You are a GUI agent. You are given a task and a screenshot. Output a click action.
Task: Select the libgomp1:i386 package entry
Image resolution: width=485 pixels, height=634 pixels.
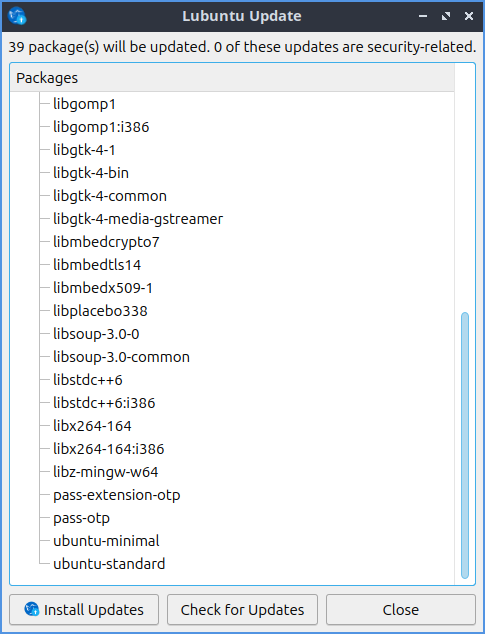(101, 127)
